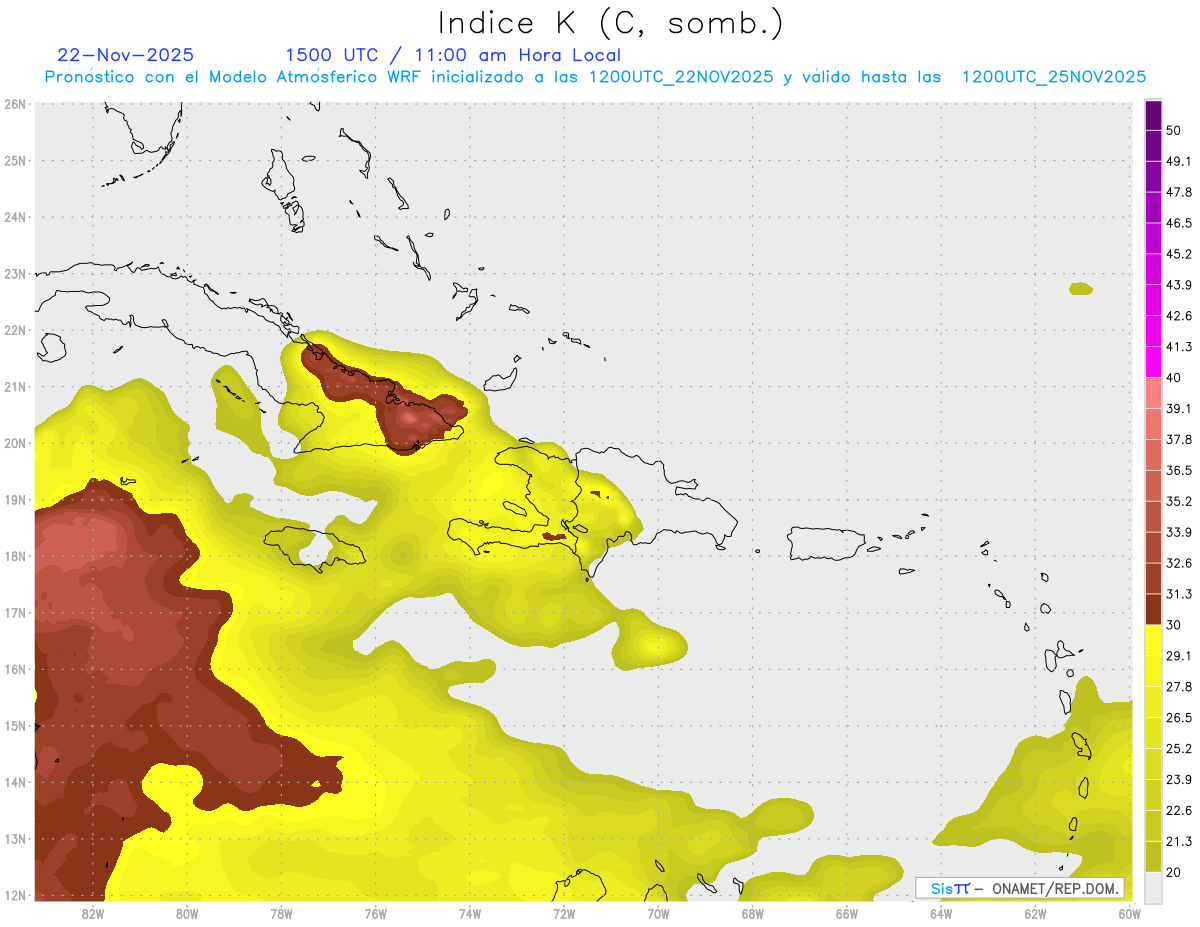This screenshot has height=927, width=1200.
Task: Click the colorbar value "33.9"
Action: tap(1178, 532)
